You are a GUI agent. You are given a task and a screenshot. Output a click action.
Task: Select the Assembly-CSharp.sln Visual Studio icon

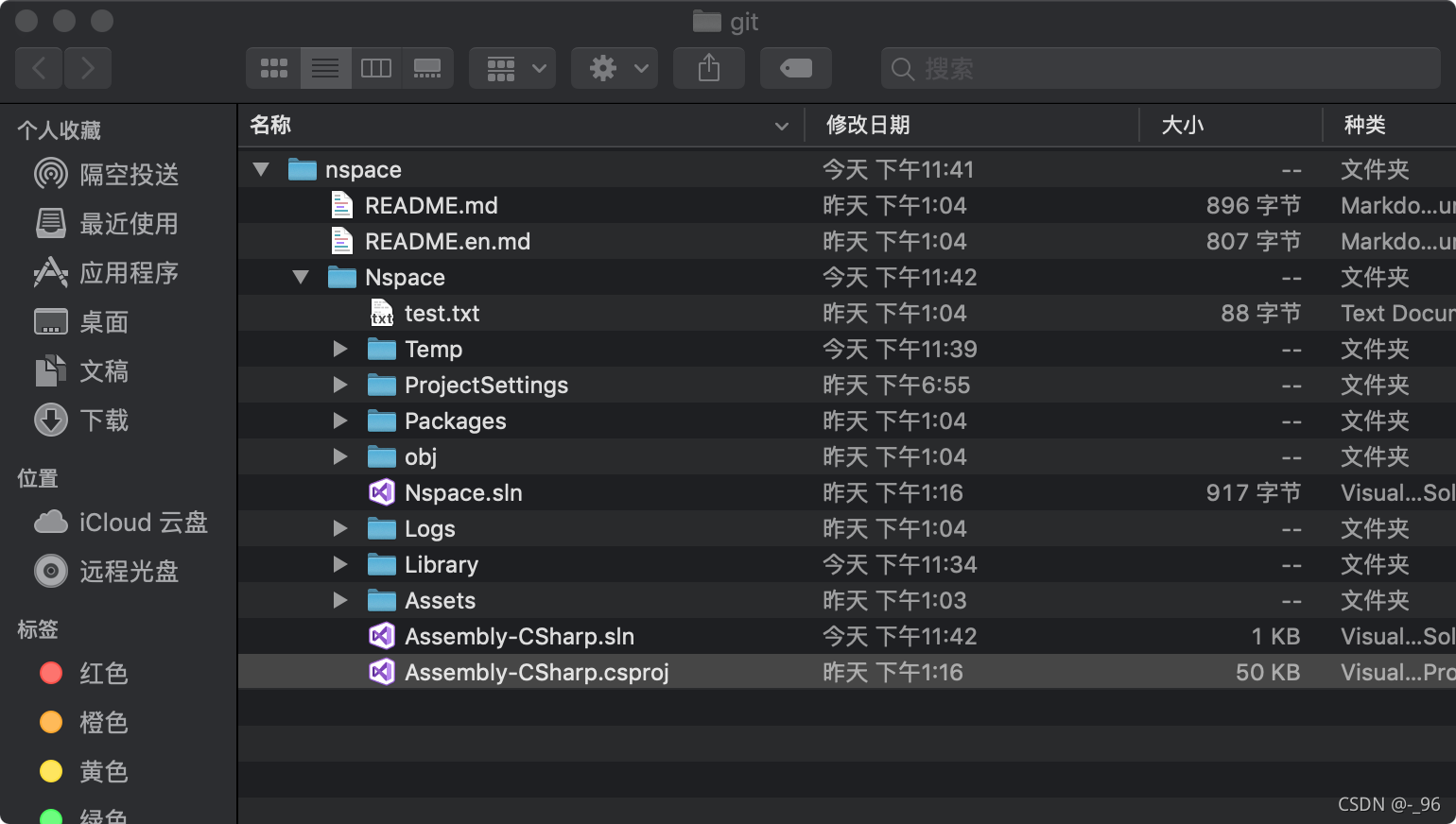[x=382, y=637]
